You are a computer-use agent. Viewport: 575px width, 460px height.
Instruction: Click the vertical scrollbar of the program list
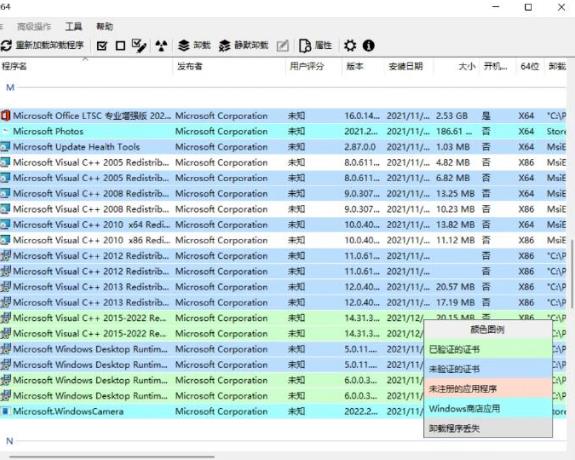coord(572,273)
